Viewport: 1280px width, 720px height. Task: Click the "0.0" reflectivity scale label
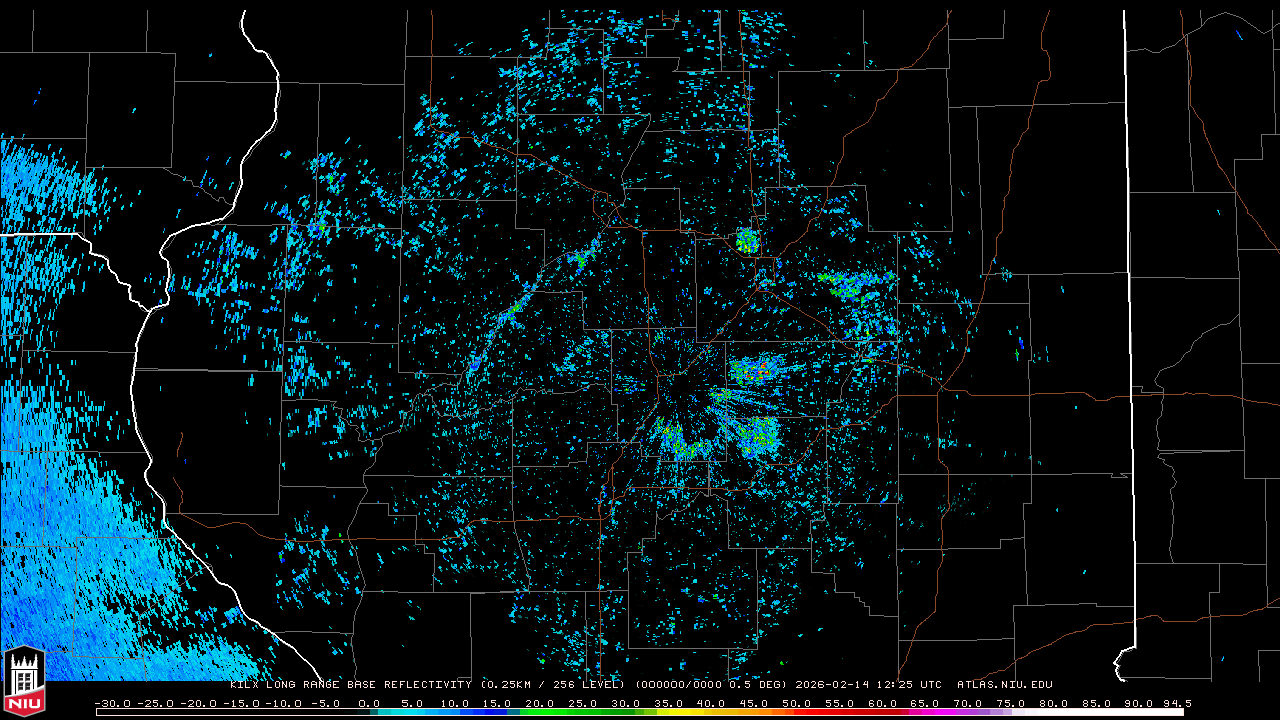click(369, 703)
